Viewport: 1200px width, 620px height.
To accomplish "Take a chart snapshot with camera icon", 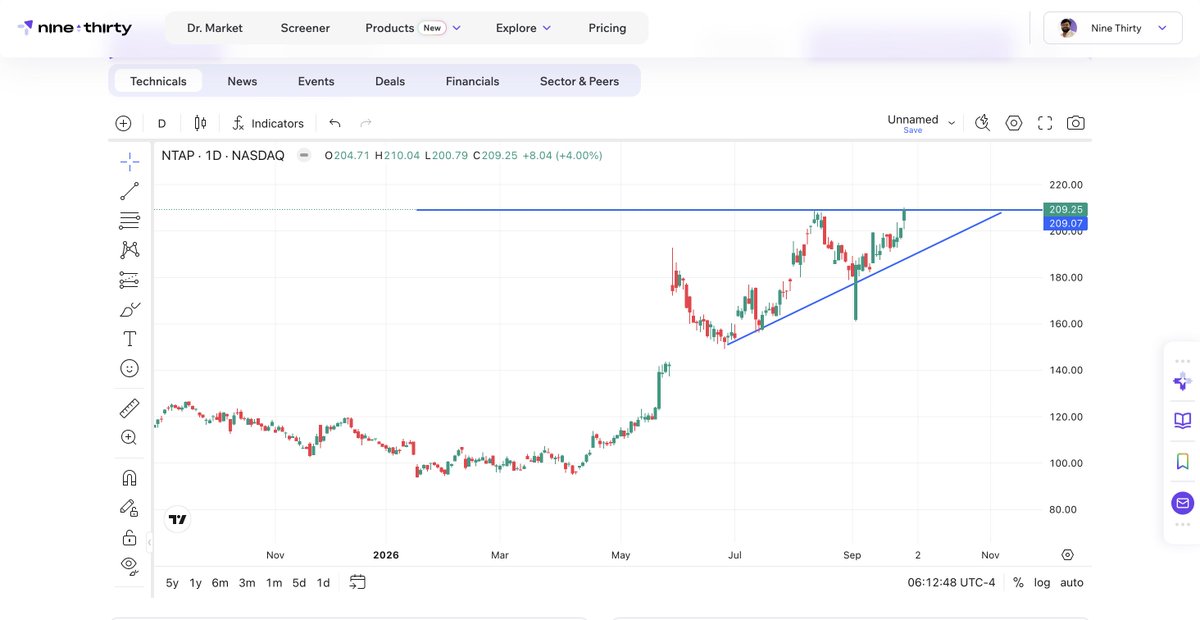I will (1076, 123).
